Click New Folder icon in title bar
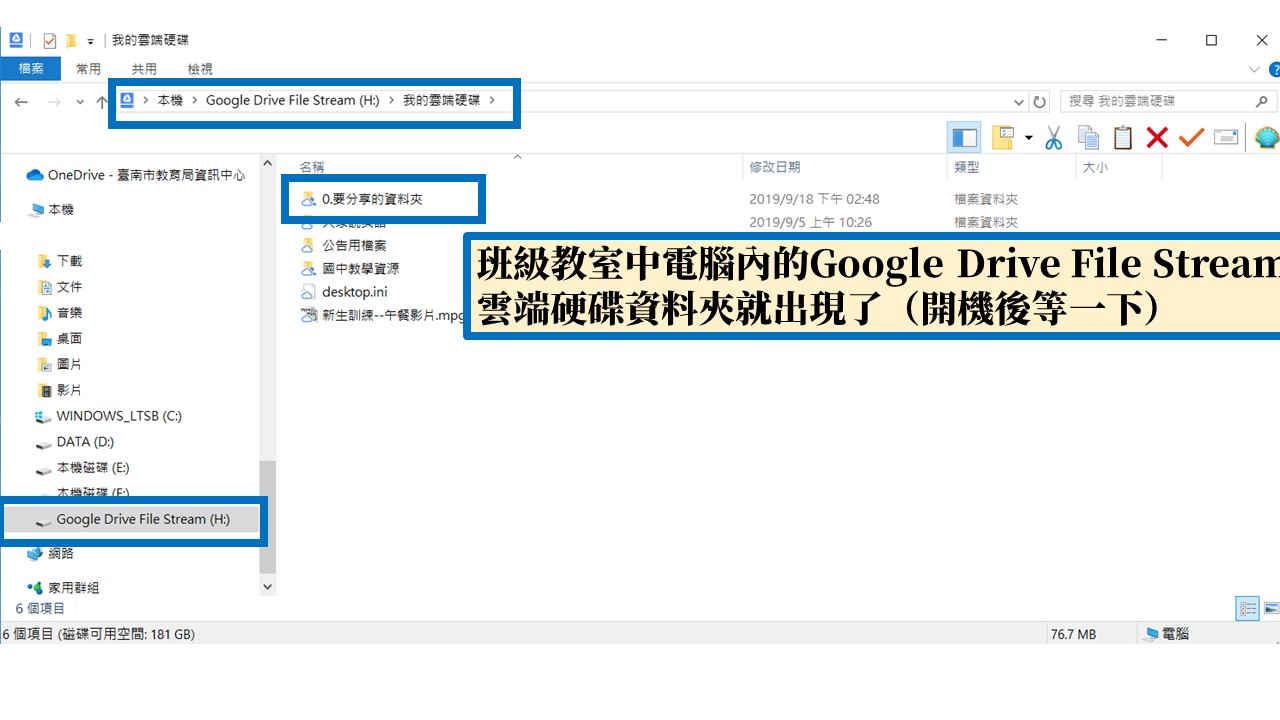The image size is (1280, 720). click(x=71, y=41)
